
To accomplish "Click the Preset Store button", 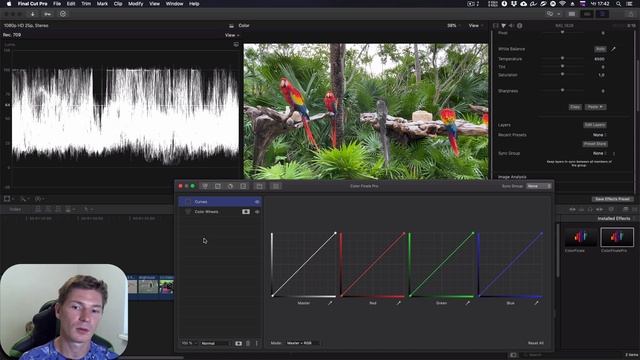I will (595, 144).
